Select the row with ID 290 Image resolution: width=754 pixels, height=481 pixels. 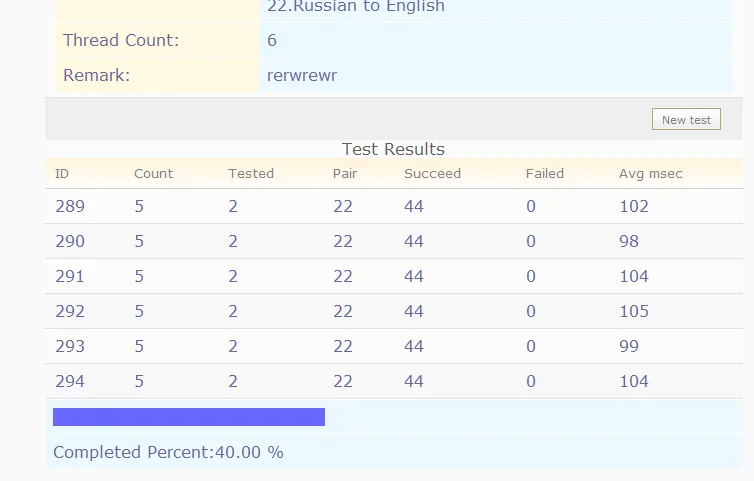tap(70, 242)
